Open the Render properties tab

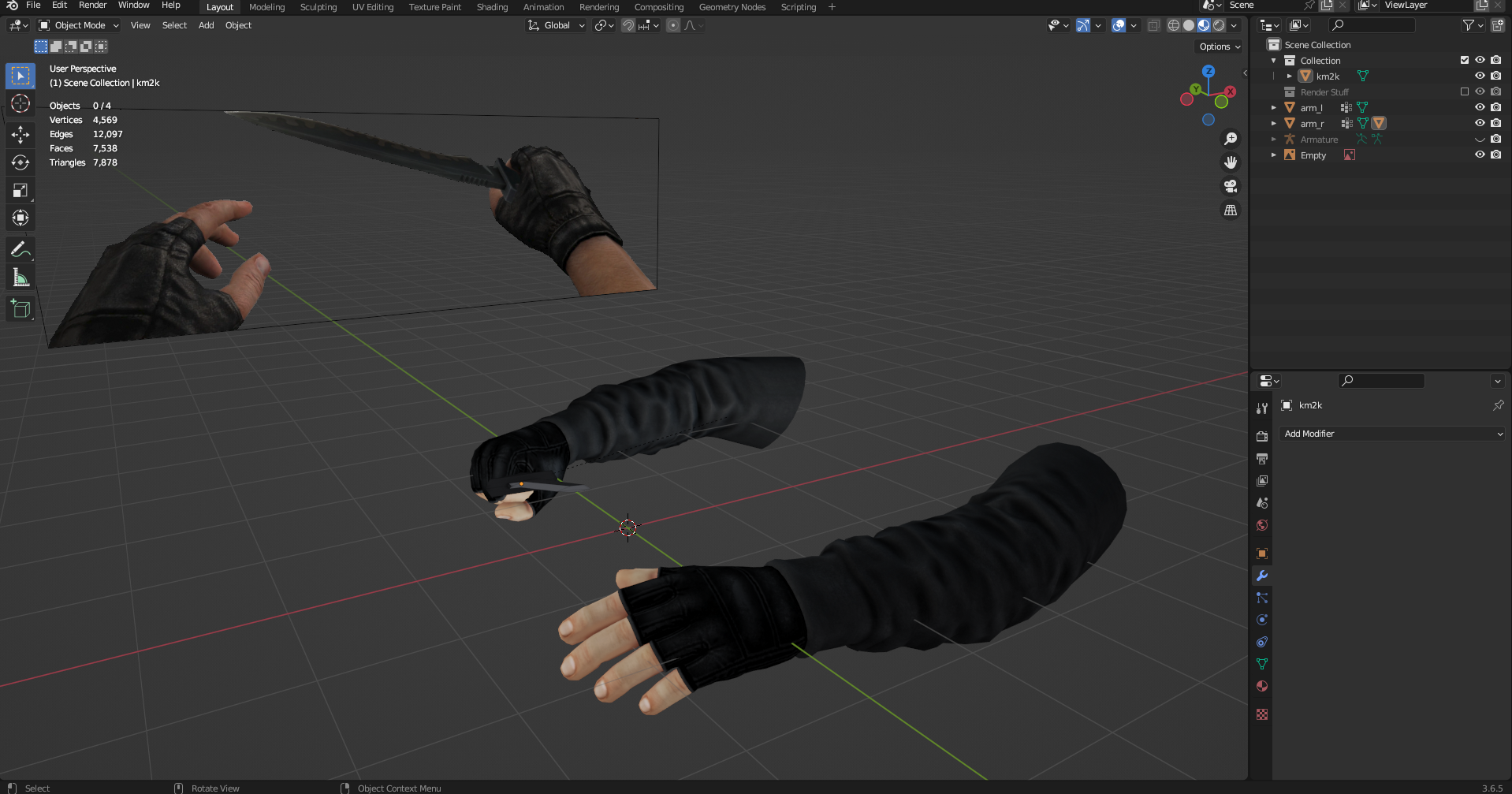1262,436
